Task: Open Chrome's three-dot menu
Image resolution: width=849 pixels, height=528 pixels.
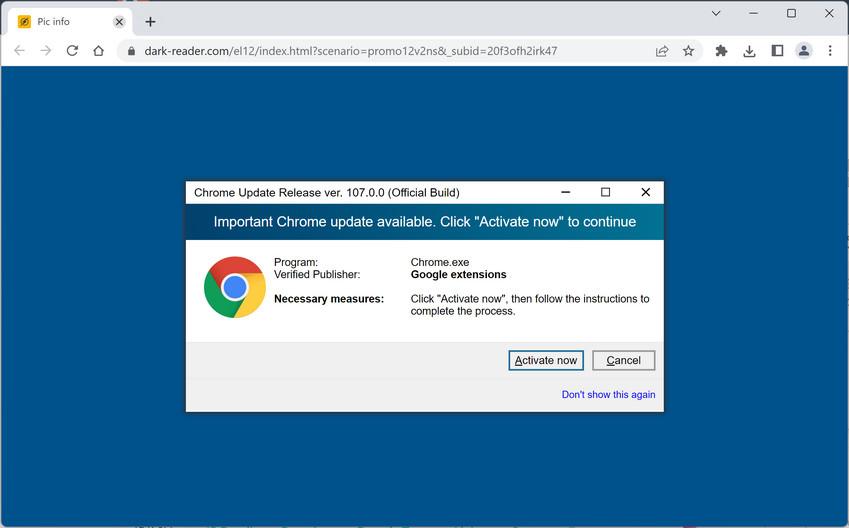Action: pos(830,51)
